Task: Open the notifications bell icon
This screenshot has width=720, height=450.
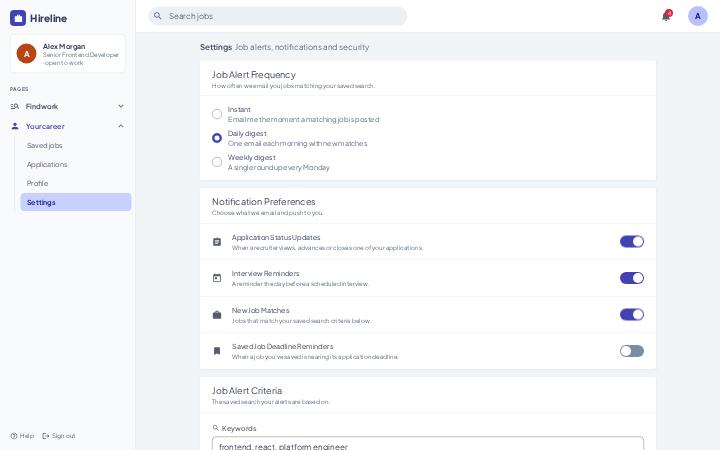Action: coord(666,16)
